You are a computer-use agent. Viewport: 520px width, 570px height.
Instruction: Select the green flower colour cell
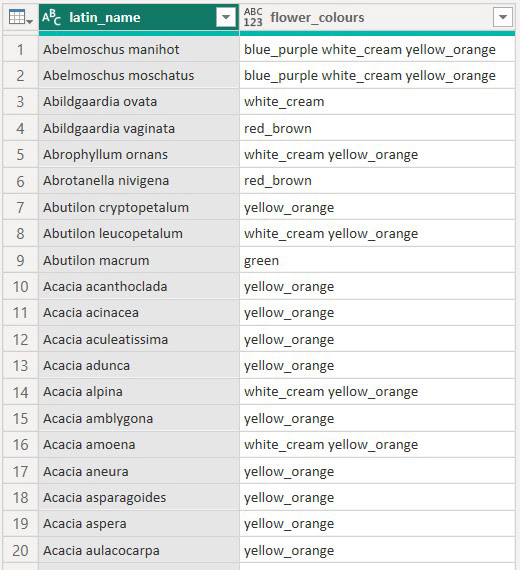[377, 260]
